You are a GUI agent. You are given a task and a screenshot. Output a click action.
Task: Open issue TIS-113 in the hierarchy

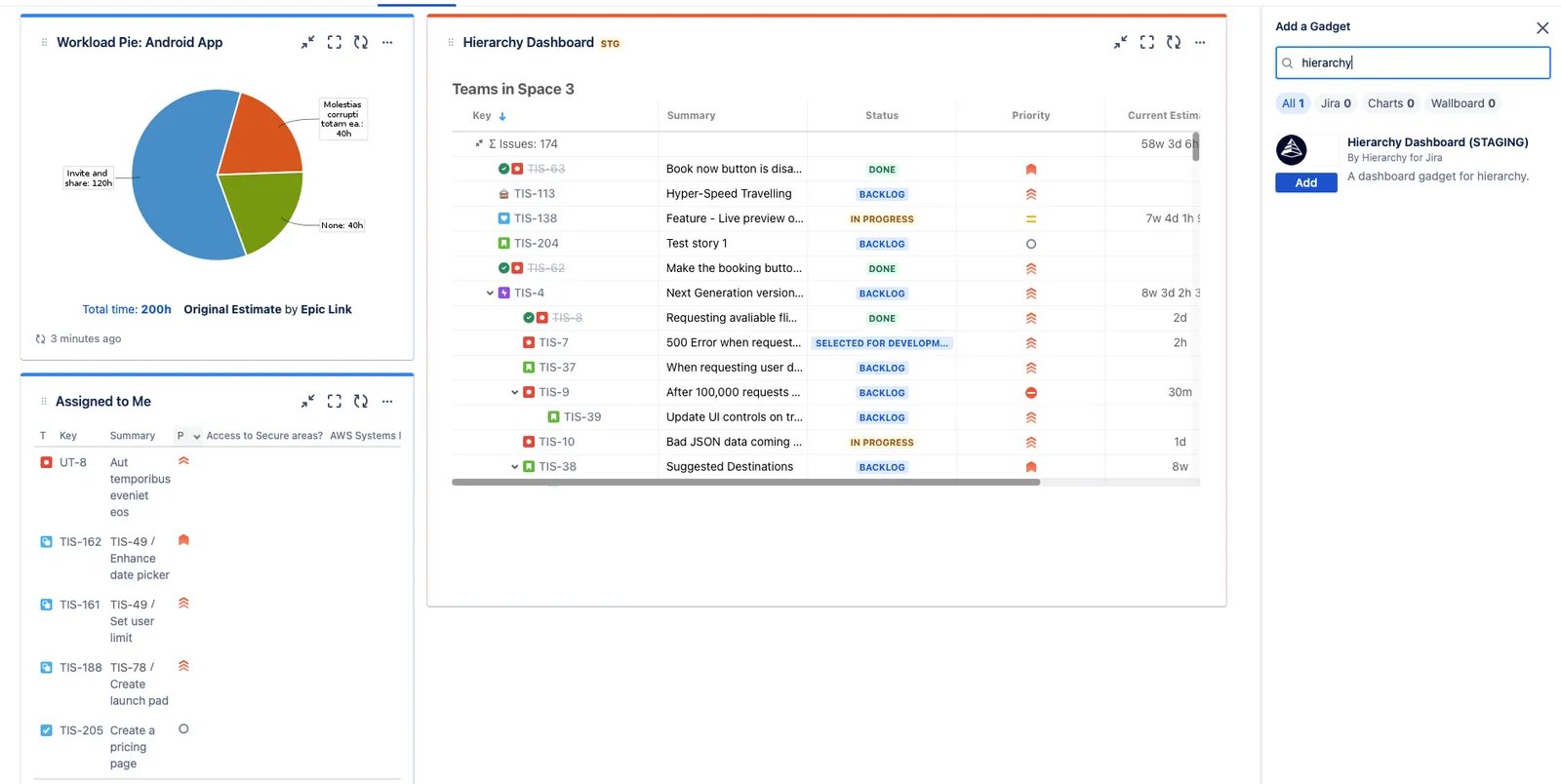(x=535, y=194)
